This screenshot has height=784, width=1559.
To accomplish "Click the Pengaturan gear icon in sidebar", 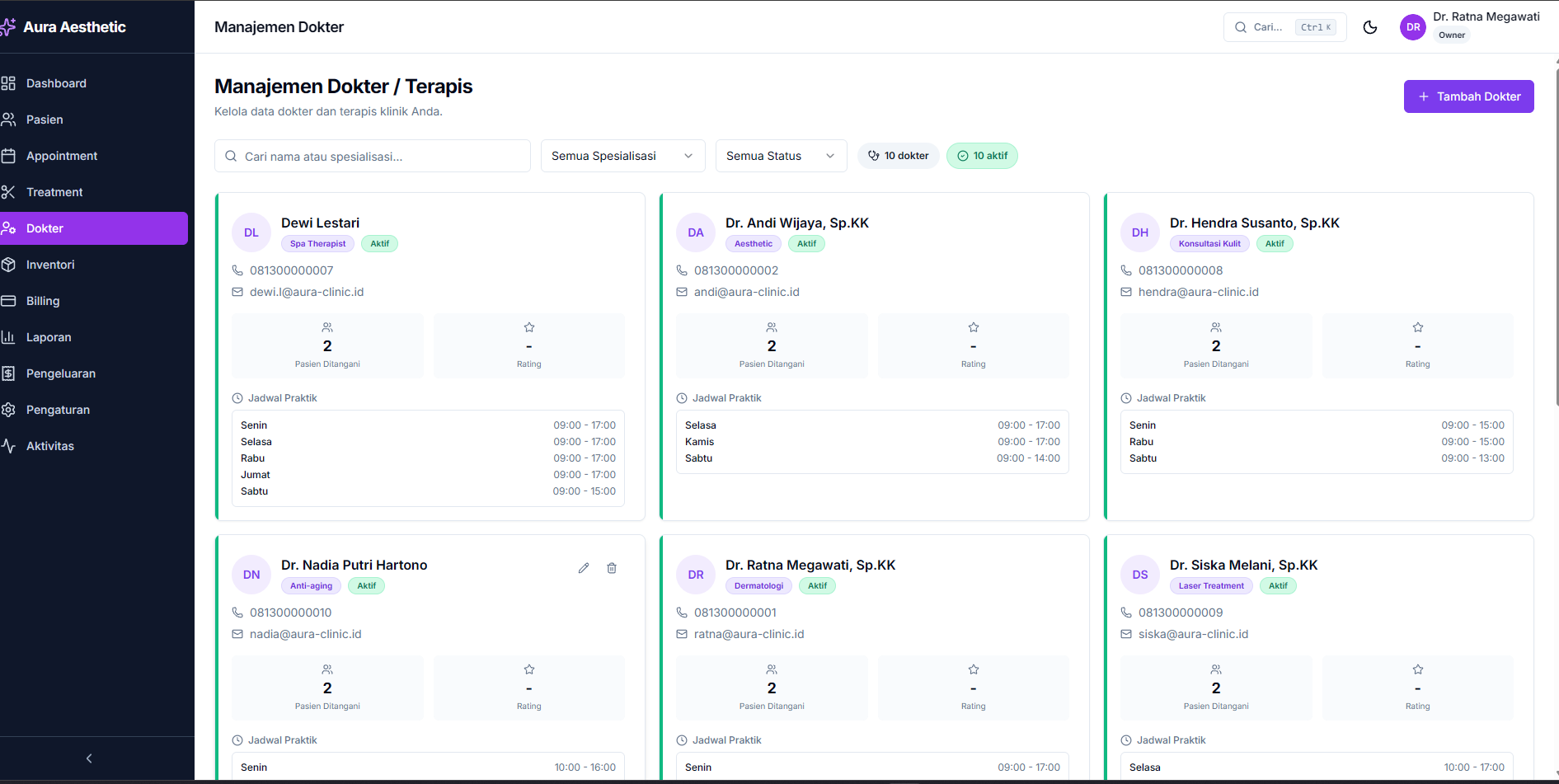I will pos(9,410).
